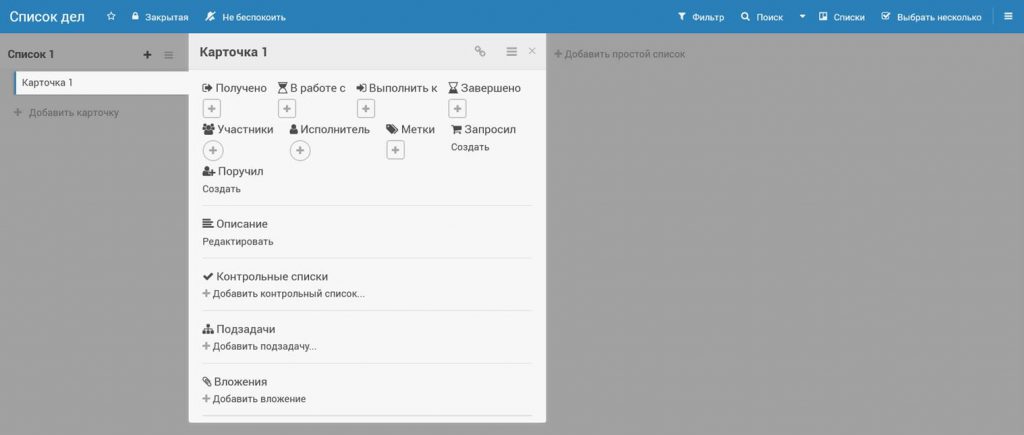
Task: Open the Списки view
Action: (842, 17)
